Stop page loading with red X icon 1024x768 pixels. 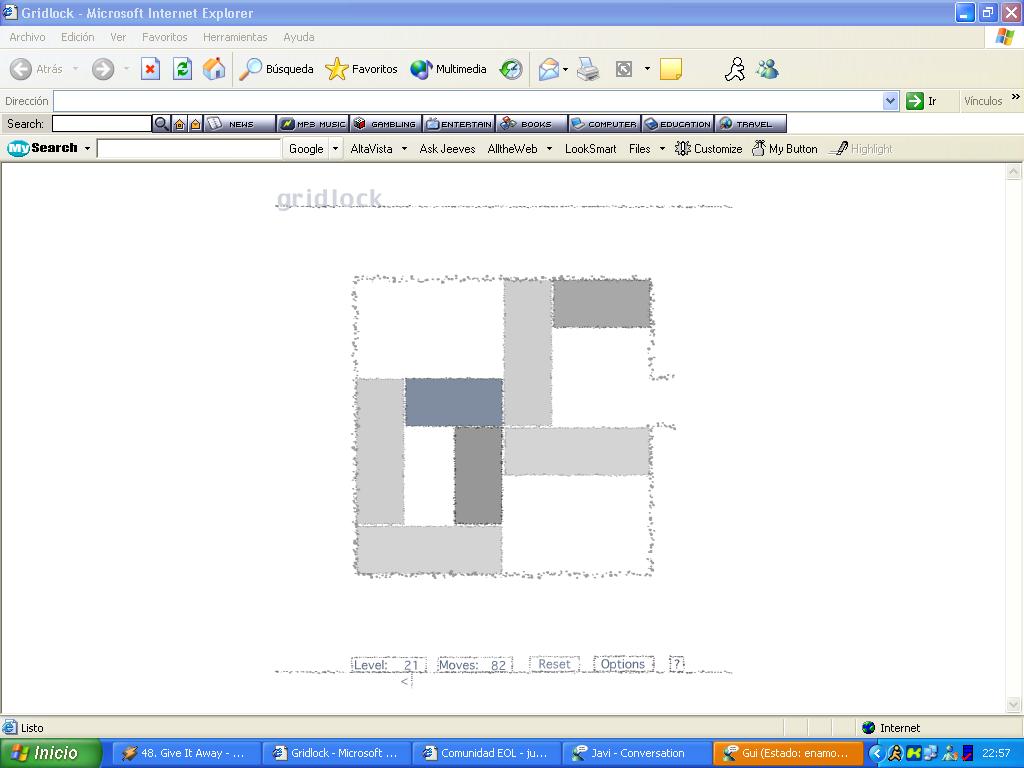click(x=150, y=69)
